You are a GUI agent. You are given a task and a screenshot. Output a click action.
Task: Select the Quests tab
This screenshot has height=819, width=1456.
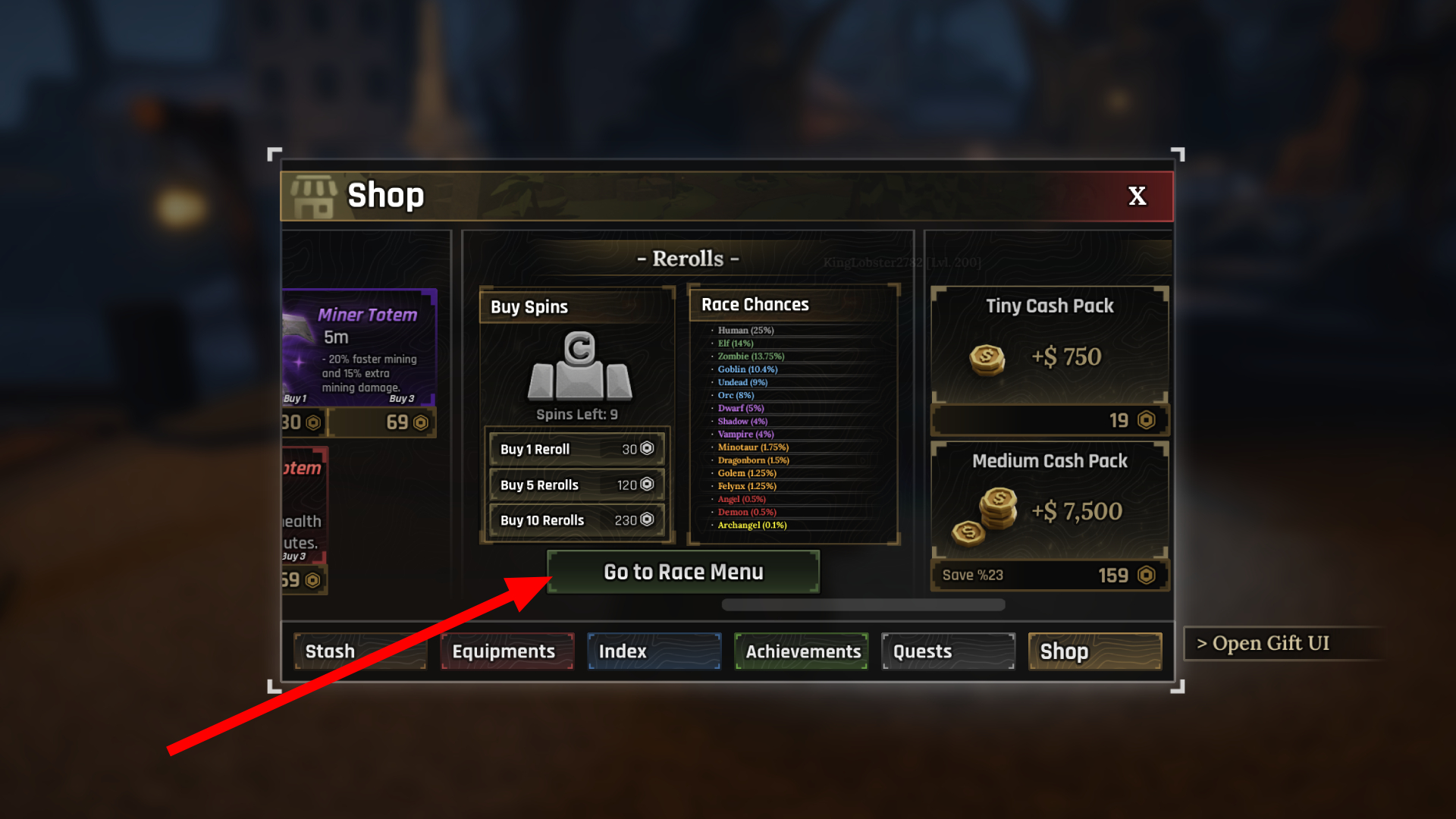pyautogui.click(x=949, y=651)
